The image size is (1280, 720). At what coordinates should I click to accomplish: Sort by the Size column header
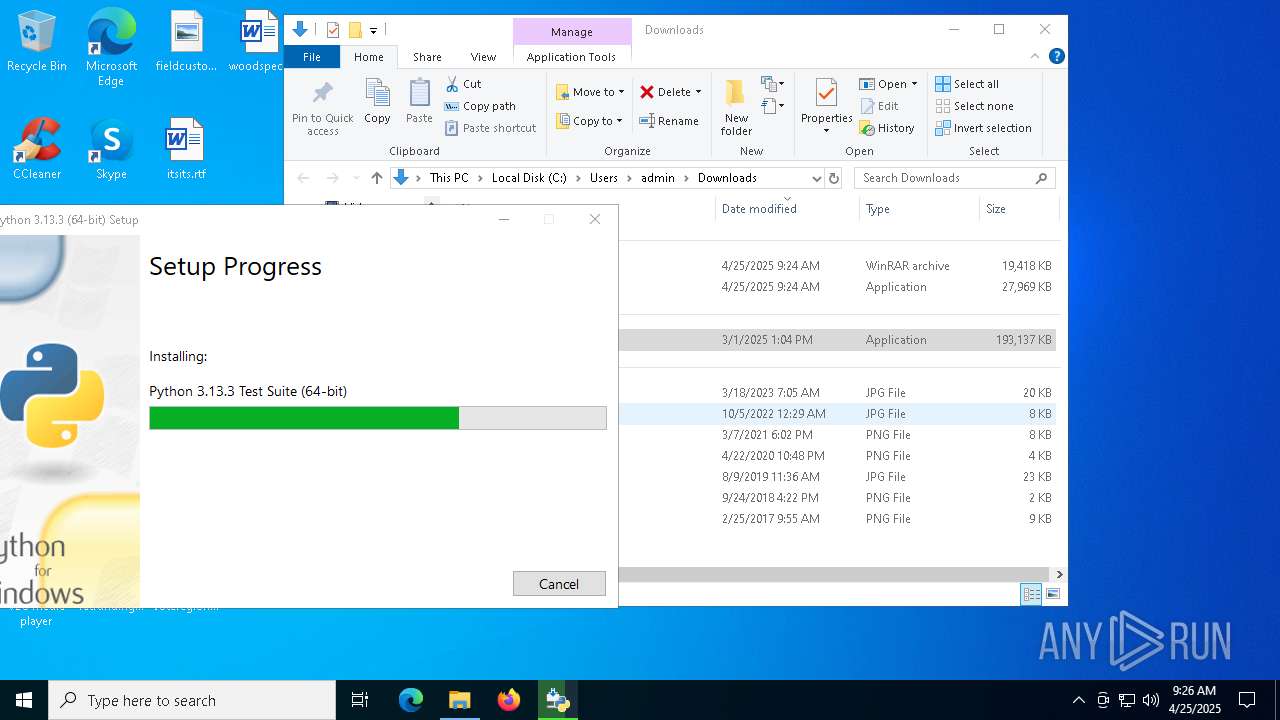click(x=1018, y=209)
